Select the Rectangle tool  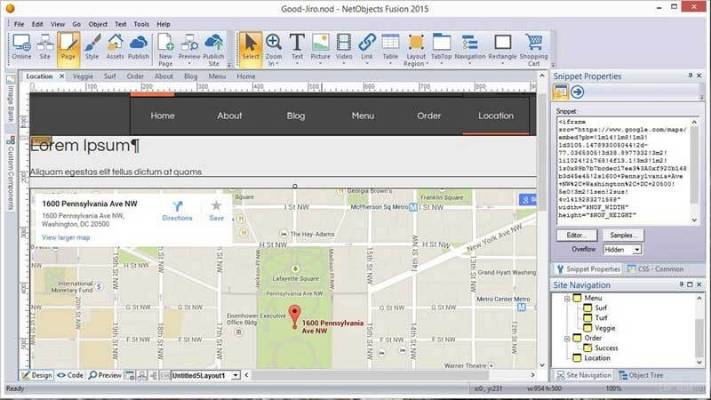tap(502, 47)
